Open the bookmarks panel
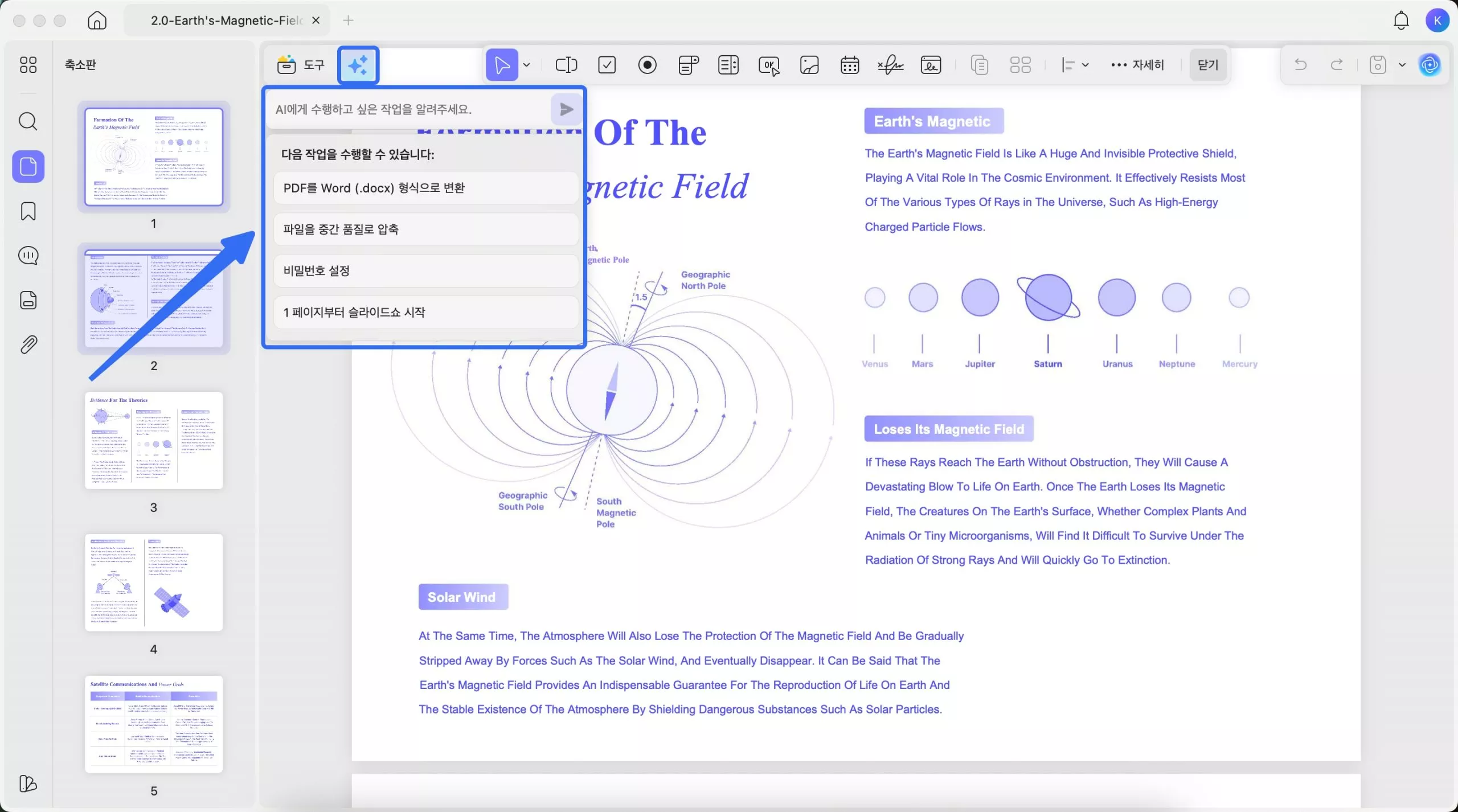 point(28,211)
